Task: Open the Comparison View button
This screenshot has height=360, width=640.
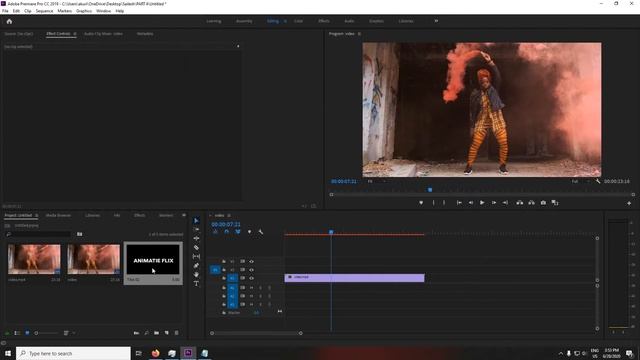Action: point(555,202)
